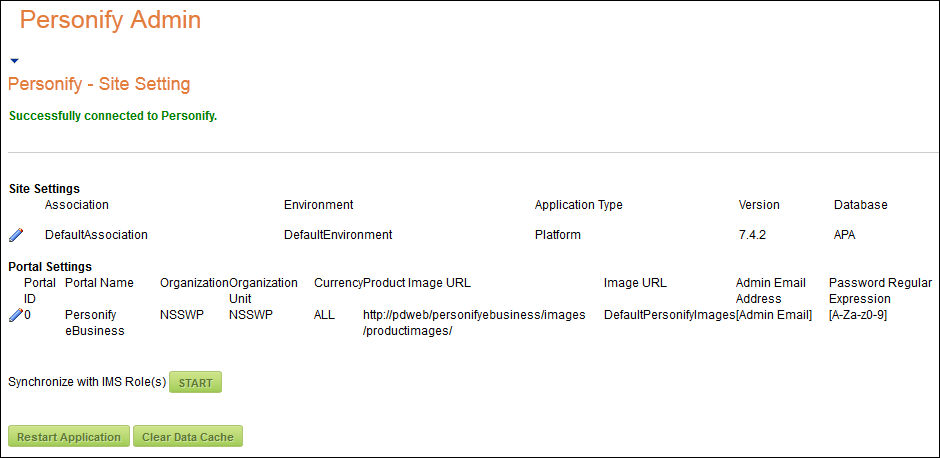
Task: Click the Personify - Site Setting heading
Action: [x=99, y=84]
